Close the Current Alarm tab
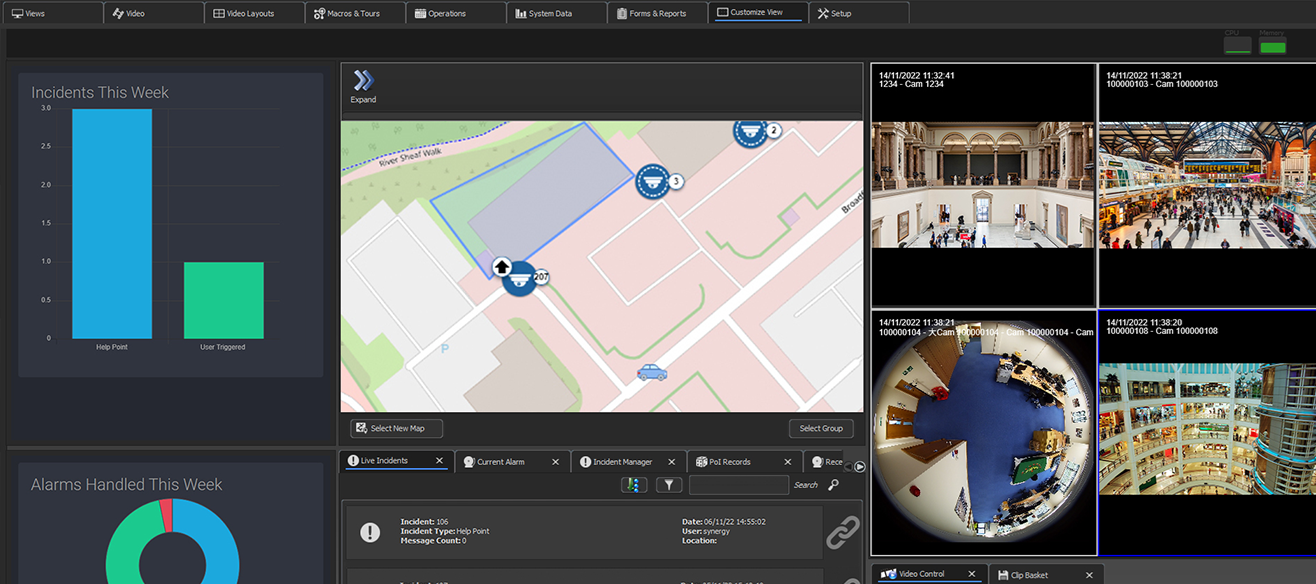Viewport: 1316px width, 584px height. (x=556, y=462)
